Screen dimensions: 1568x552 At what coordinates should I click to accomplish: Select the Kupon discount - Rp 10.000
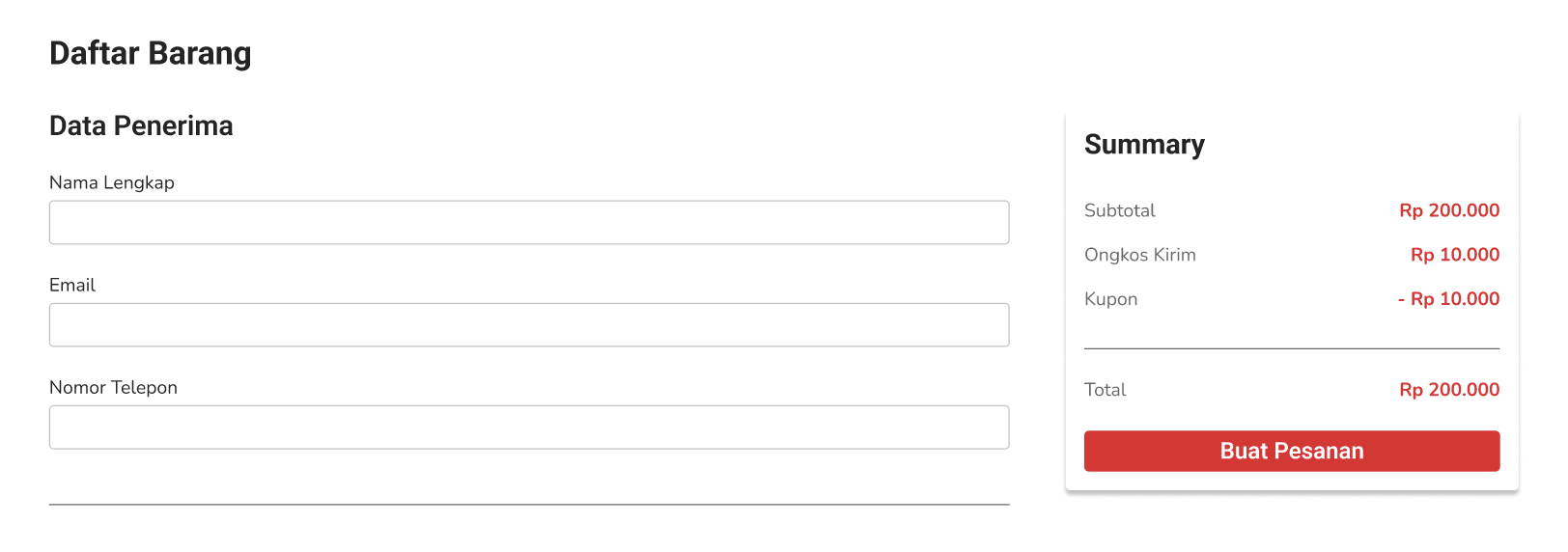click(x=1448, y=299)
